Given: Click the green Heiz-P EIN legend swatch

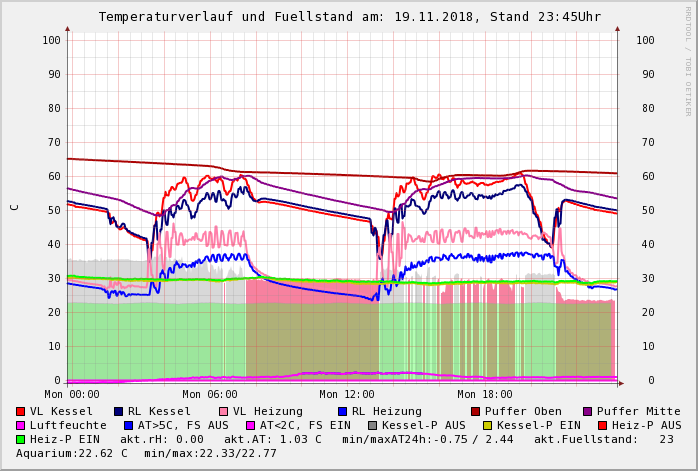Looking at the screenshot, I should tap(21, 439).
